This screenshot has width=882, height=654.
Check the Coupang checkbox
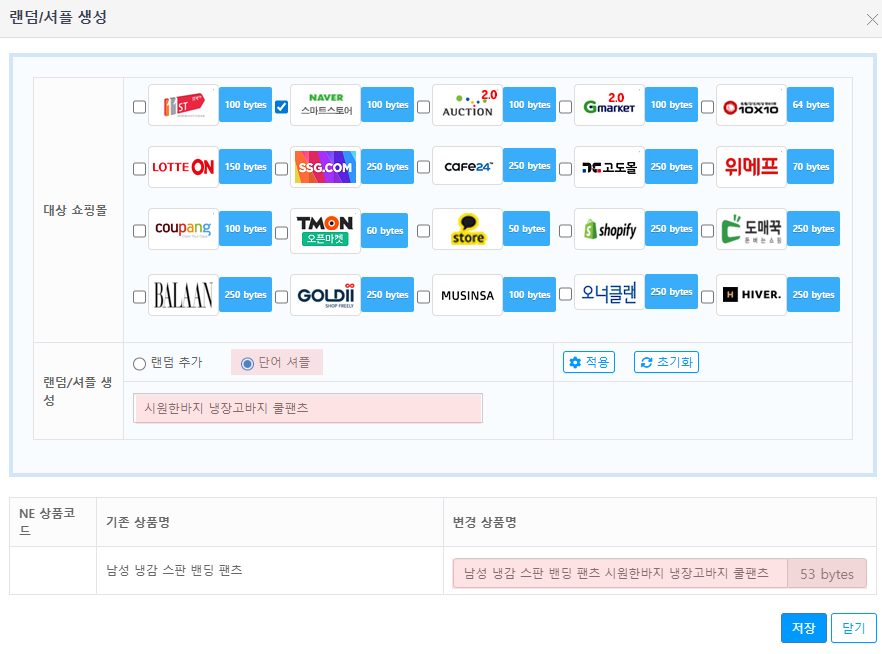(140, 231)
